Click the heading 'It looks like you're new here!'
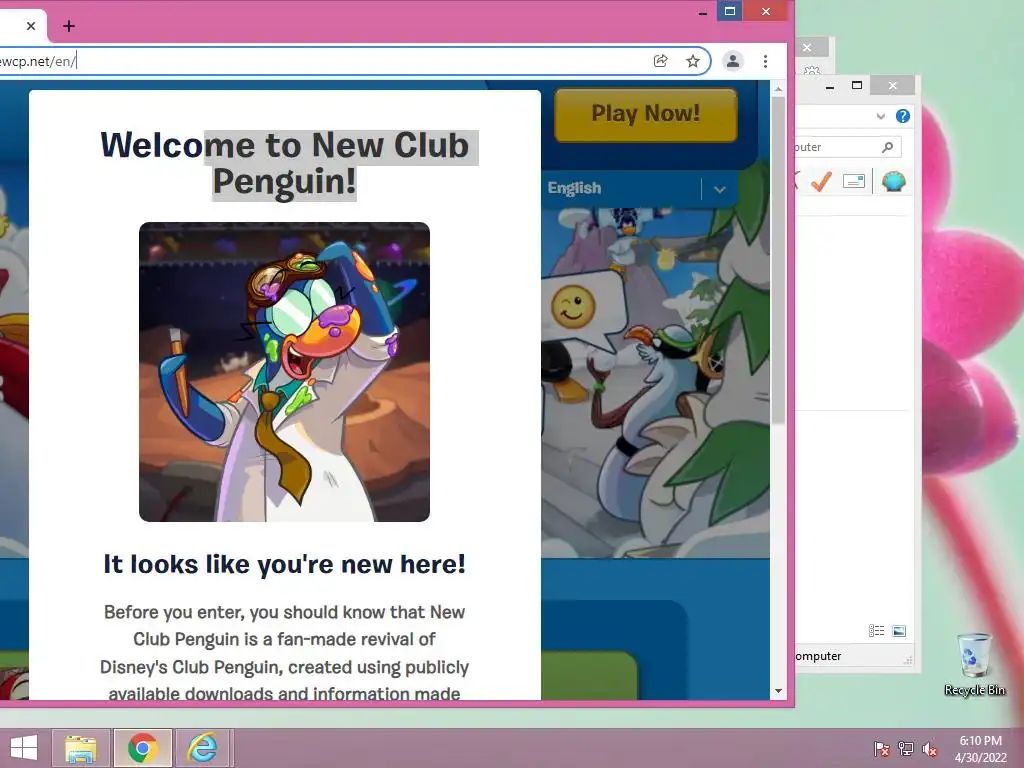The image size is (1024, 768). point(284,564)
